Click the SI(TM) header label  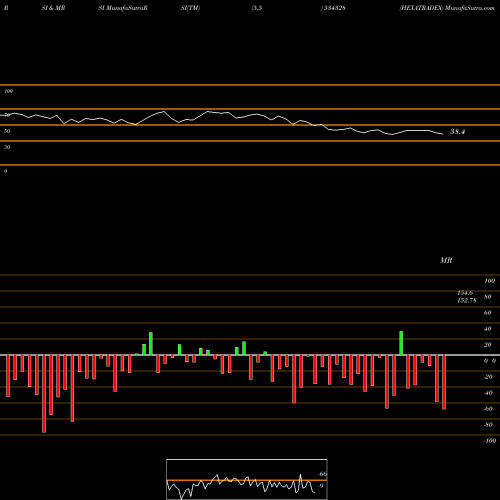pyautogui.click(x=190, y=8)
